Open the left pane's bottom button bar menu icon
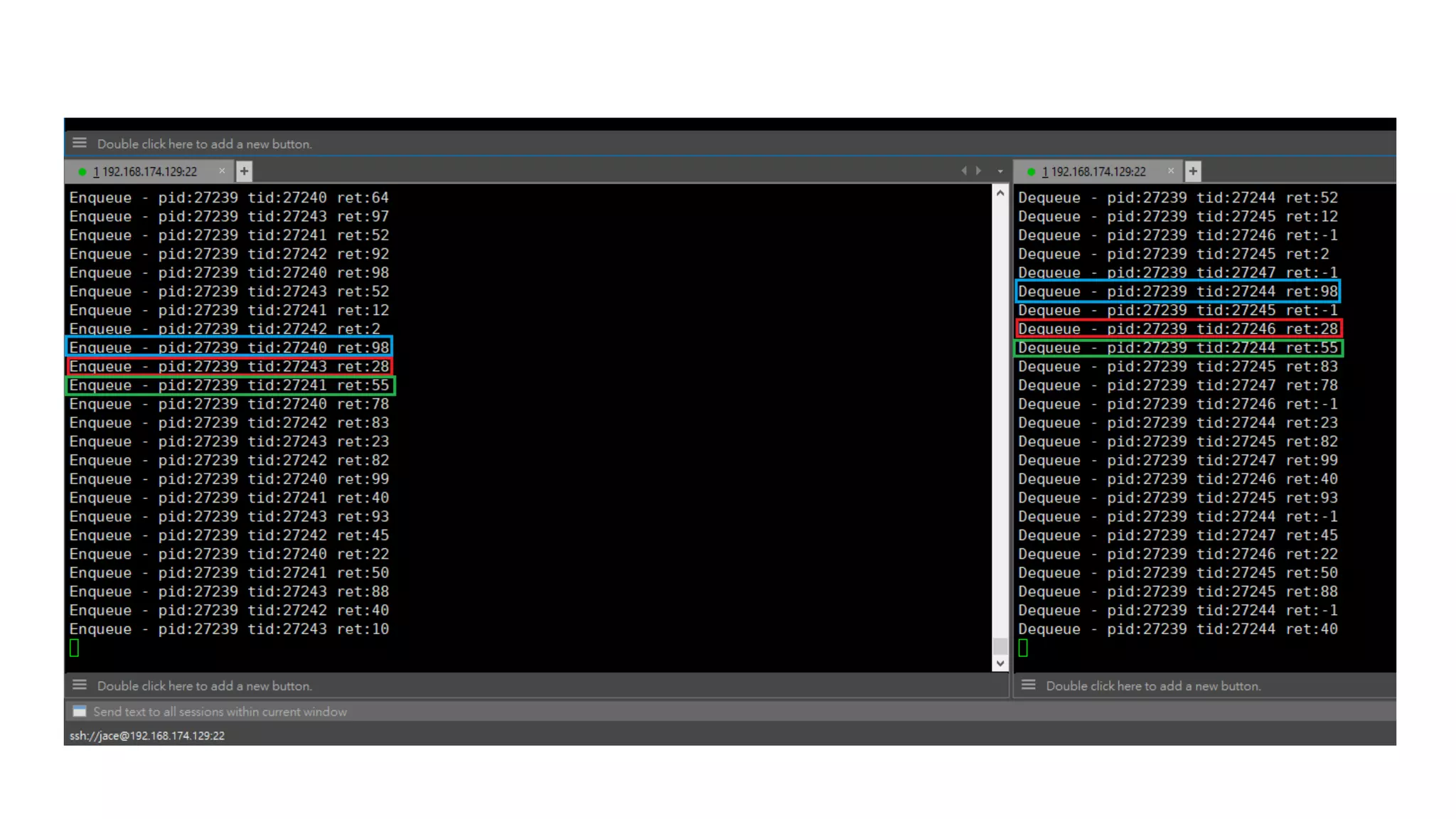 point(80,685)
